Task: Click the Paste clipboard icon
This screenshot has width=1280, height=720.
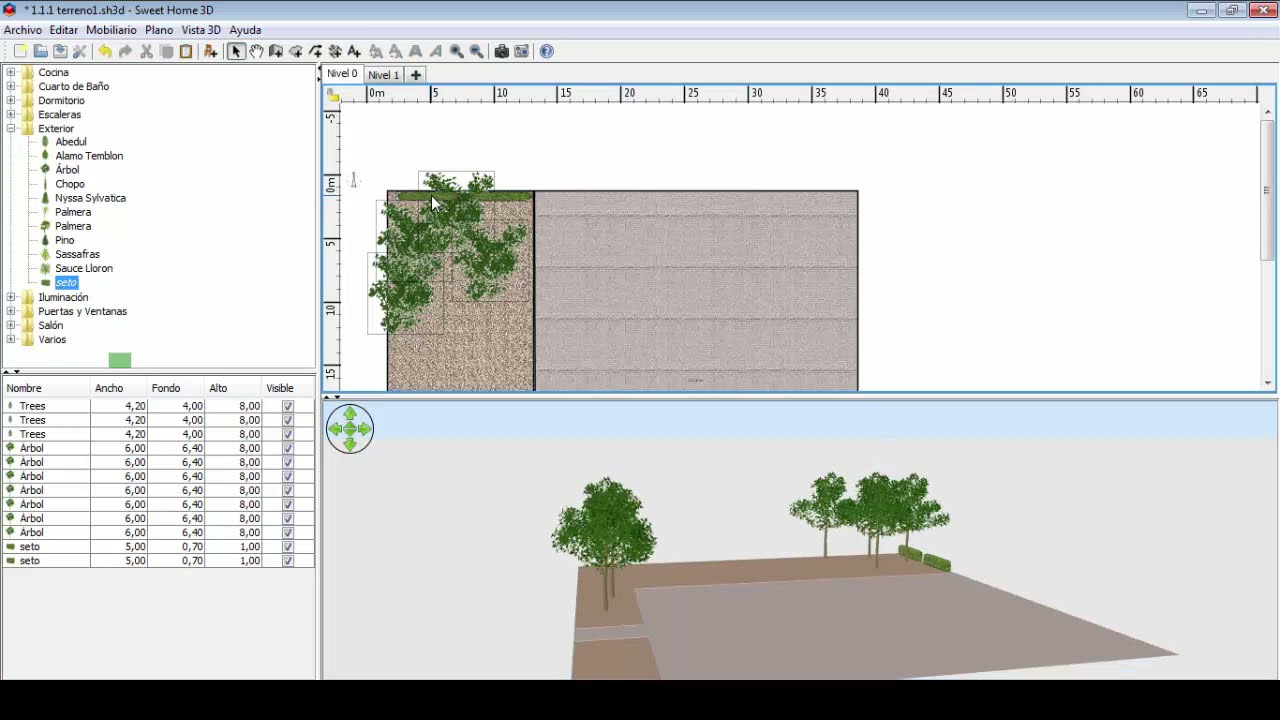Action: pyautogui.click(x=186, y=51)
